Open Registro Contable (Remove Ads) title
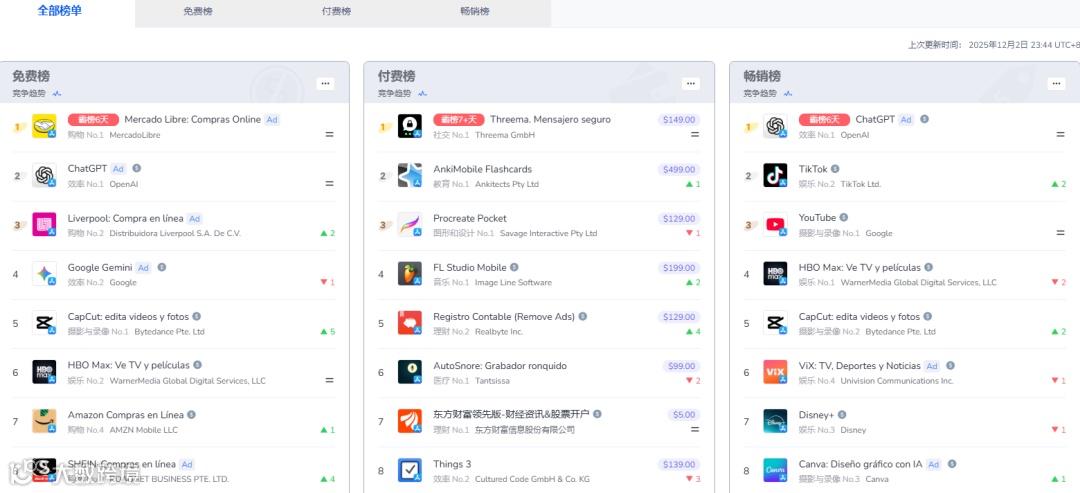 (503, 317)
